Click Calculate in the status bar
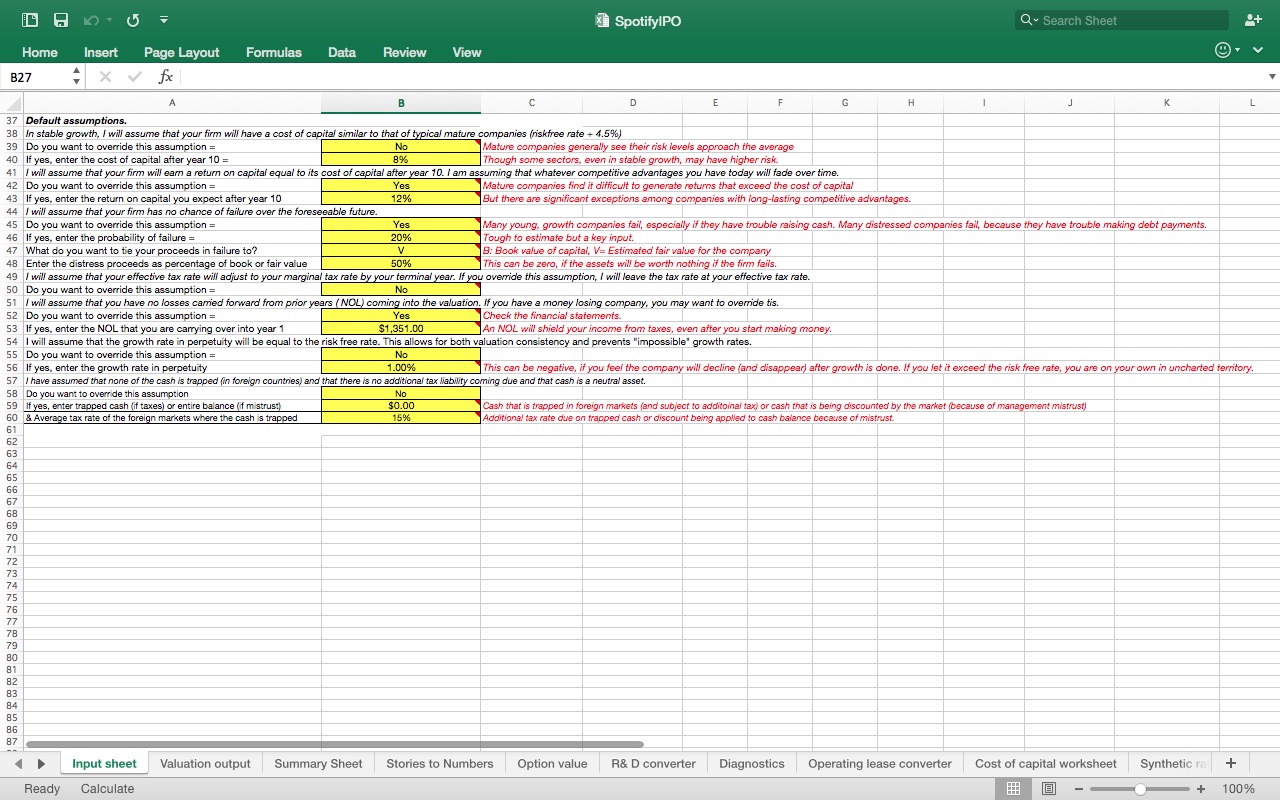The image size is (1280, 800). [x=107, y=789]
